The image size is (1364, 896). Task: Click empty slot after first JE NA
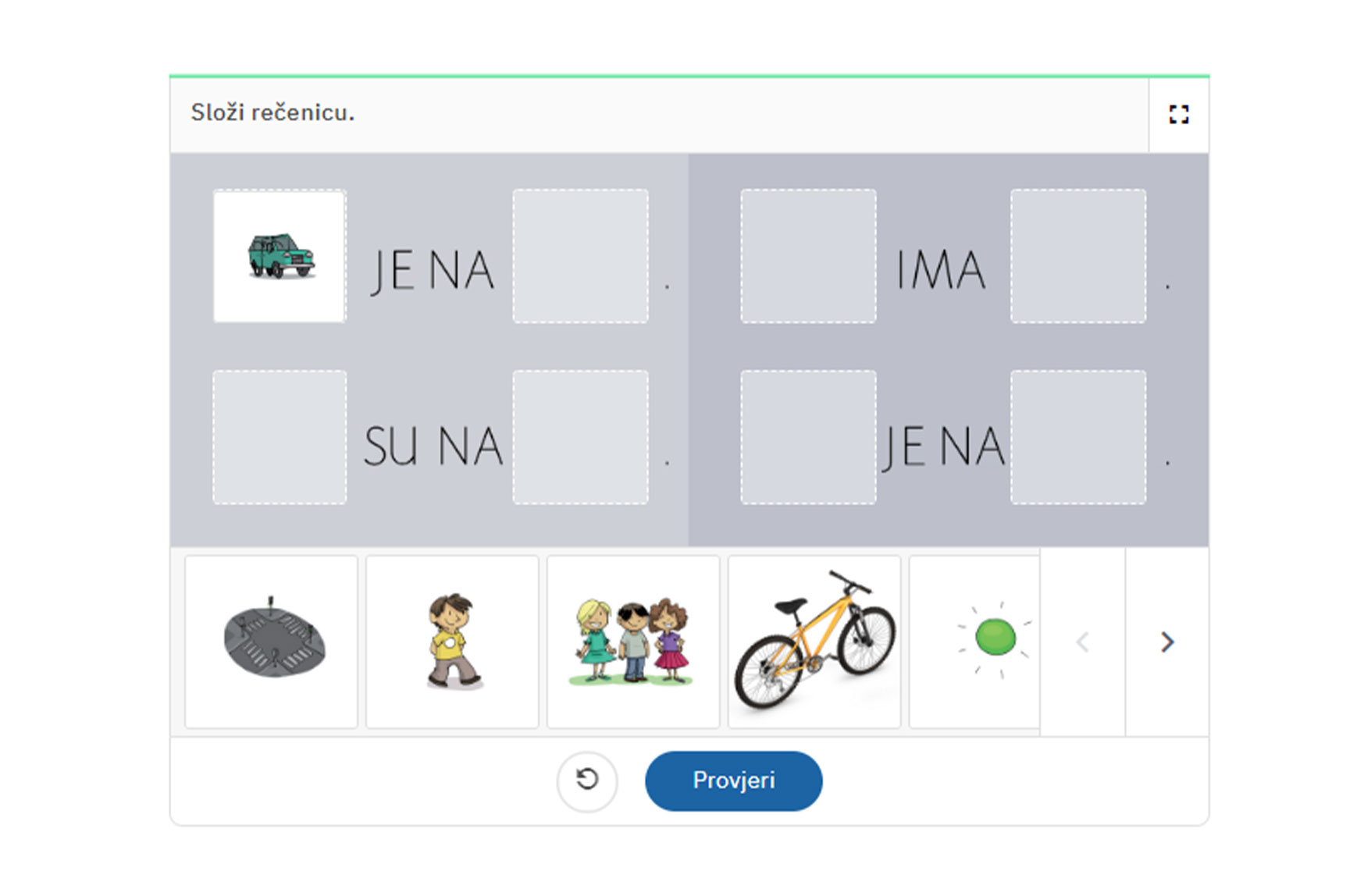point(580,256)
